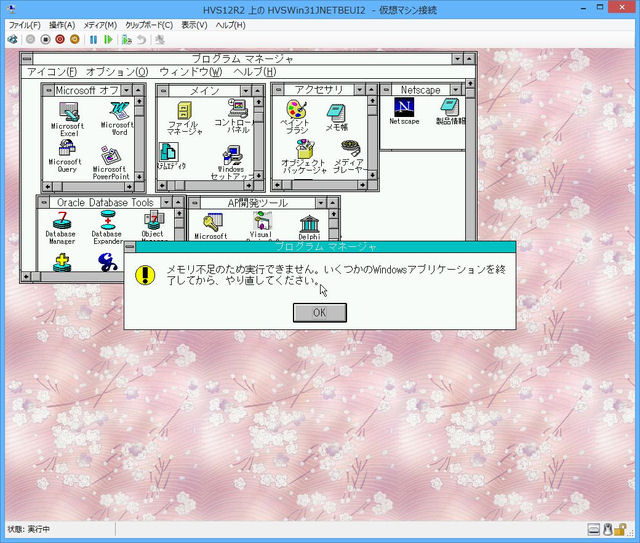Select the 製品情報 icon in Netscape group
The height and width of the screenshot is (543, 640).
(450, 111)
